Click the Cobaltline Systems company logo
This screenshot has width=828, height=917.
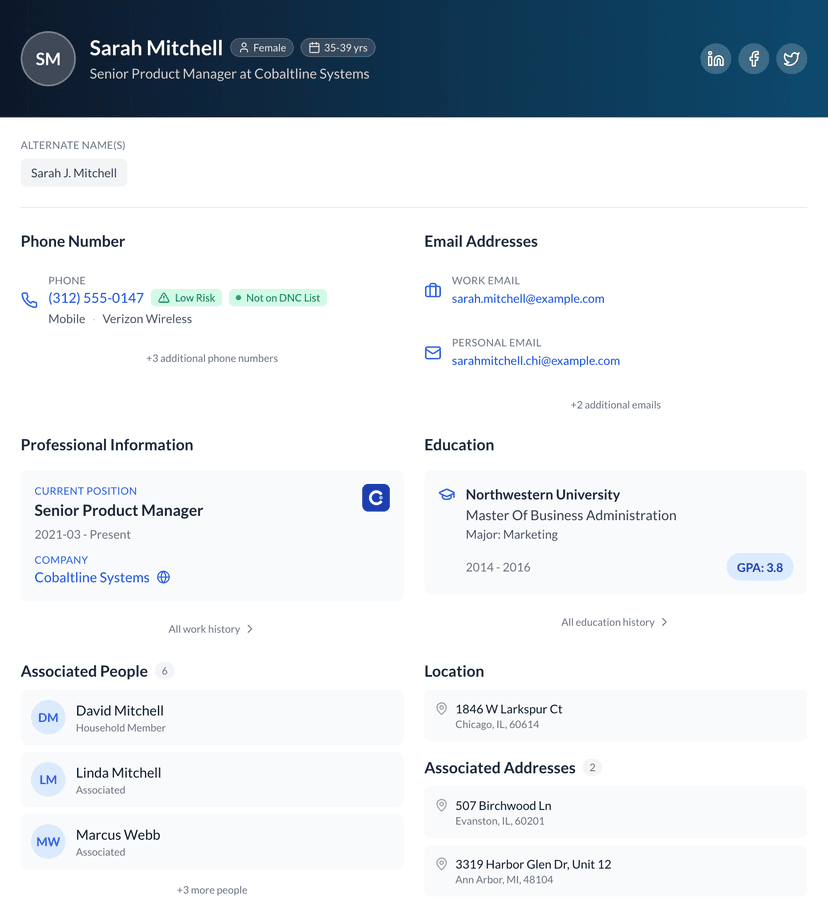coord(376,498)
